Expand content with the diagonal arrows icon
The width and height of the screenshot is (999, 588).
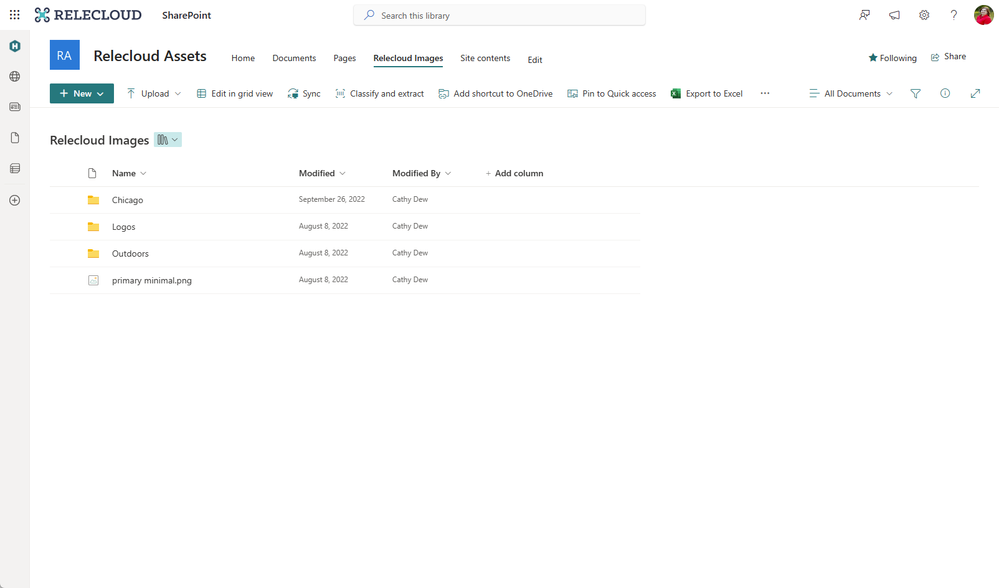(975, 94)
